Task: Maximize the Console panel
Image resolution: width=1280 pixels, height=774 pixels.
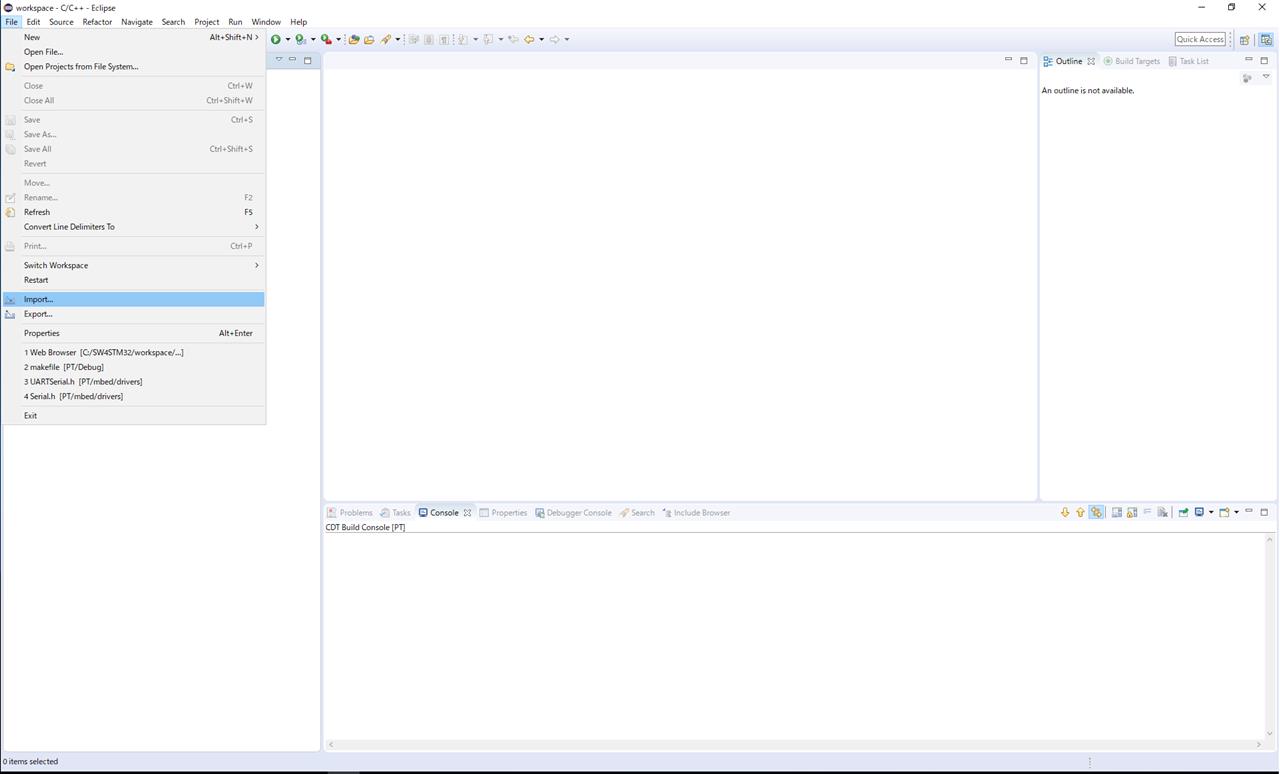Action: pos(1264,512)
